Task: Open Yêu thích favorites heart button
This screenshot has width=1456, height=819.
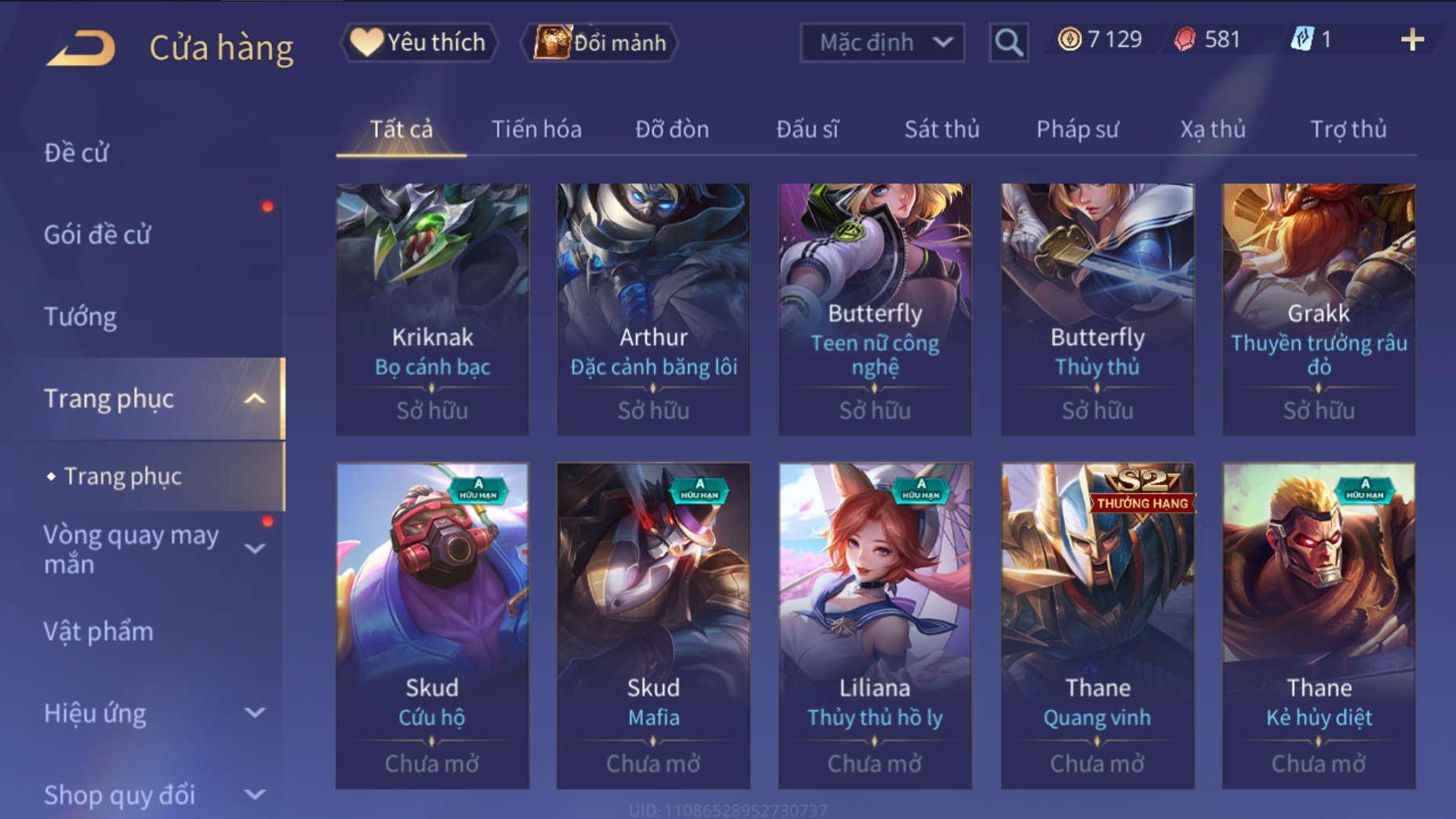Action: click(419, 42)
